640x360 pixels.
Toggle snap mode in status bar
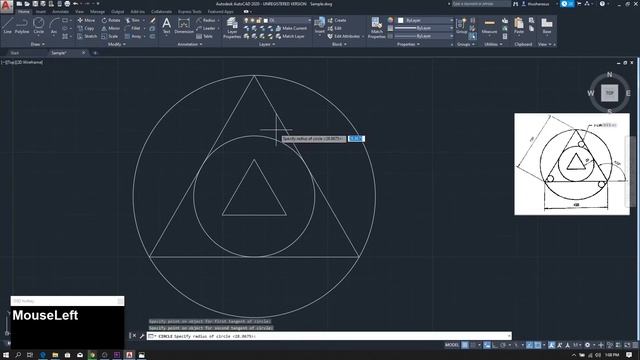473,345
